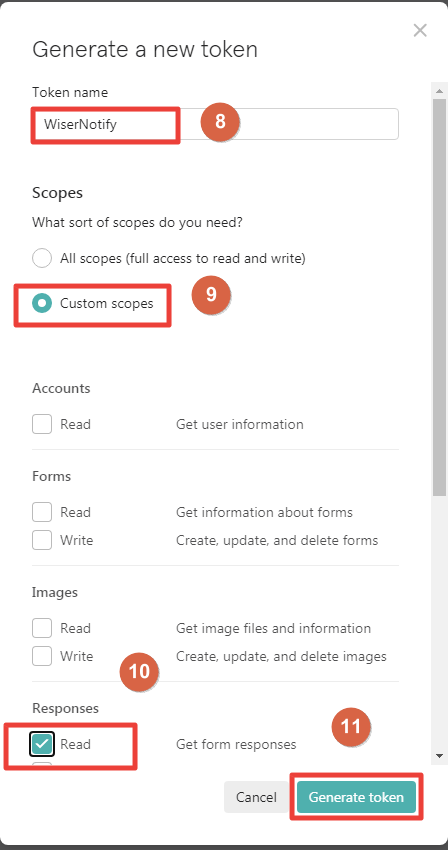
Task: Check Forms Read scope
Action: pyautogui.click(x=42, y=512)
